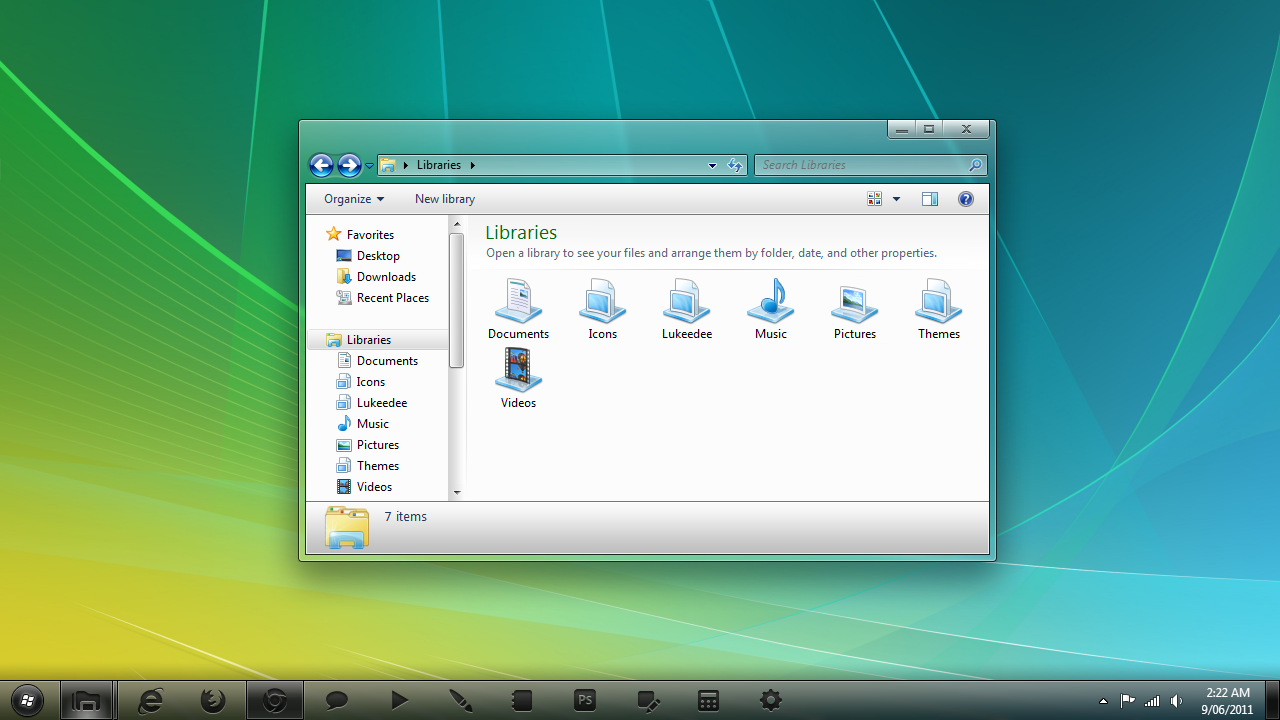This screenshot has width=1280, height=720.
Task: Open the Help question mark icon
Action: [966, 199]
